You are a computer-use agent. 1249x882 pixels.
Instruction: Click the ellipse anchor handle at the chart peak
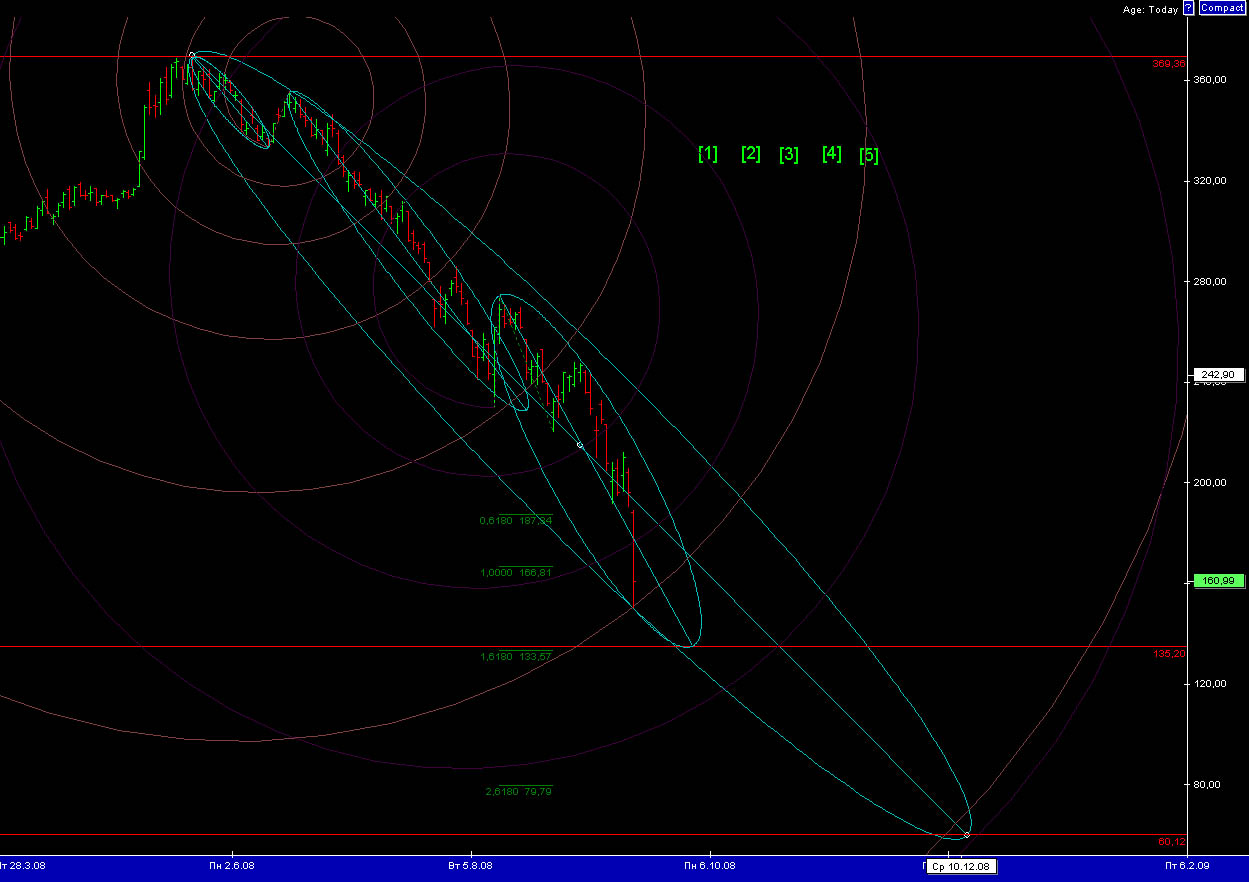(191, 55)
